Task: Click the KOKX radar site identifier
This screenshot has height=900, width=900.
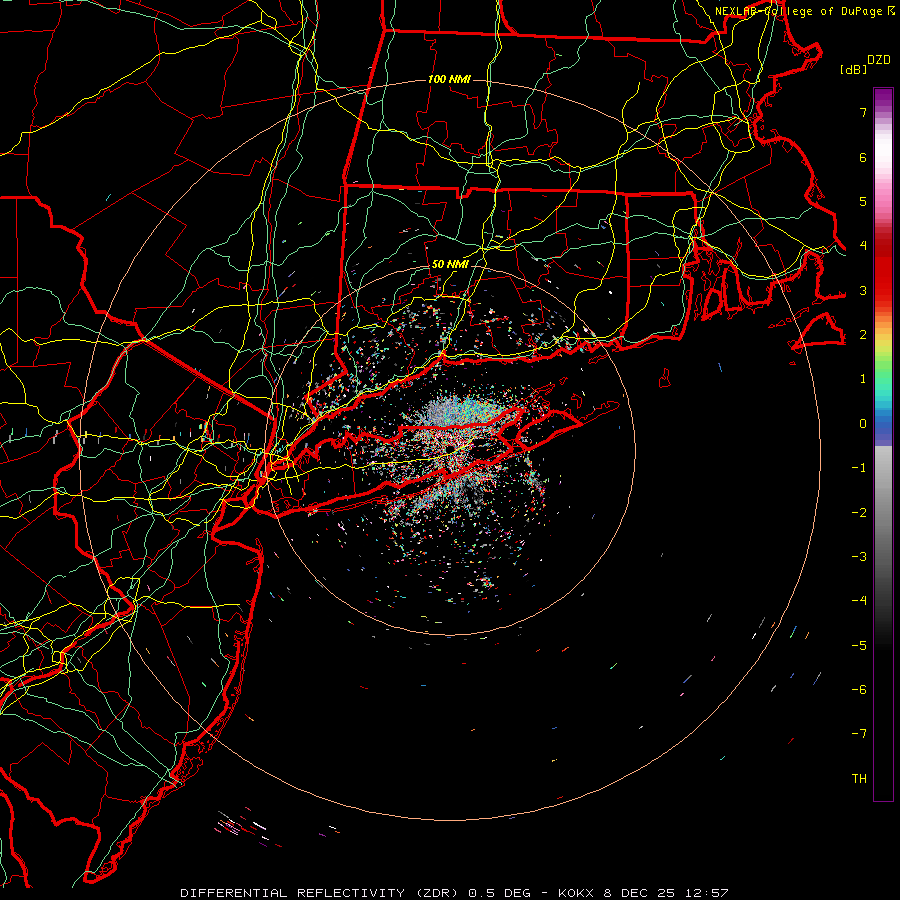Action: coord(578,893)
